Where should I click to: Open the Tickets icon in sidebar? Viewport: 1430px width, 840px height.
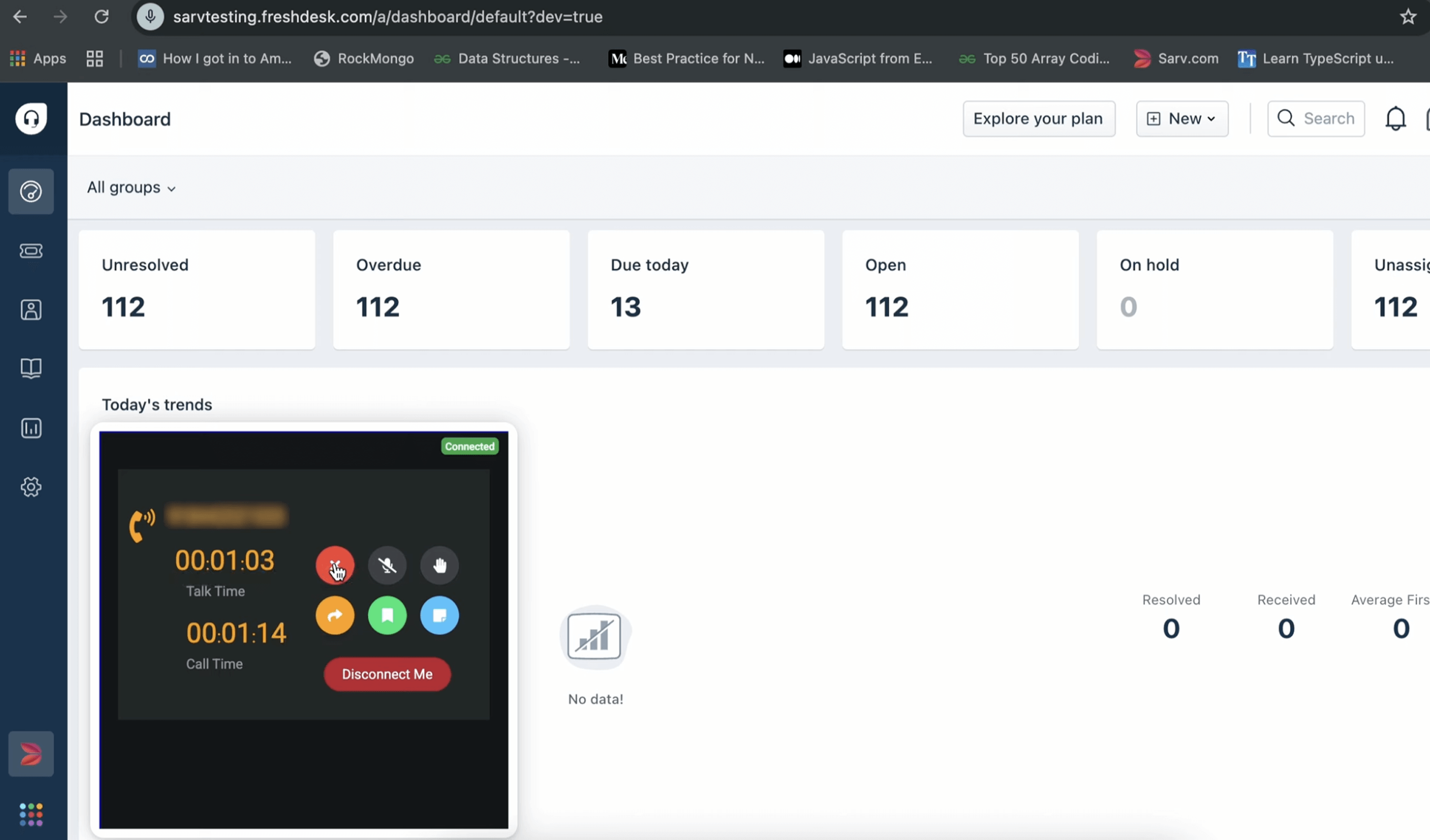pyautogui.click(x=31, y=251)
